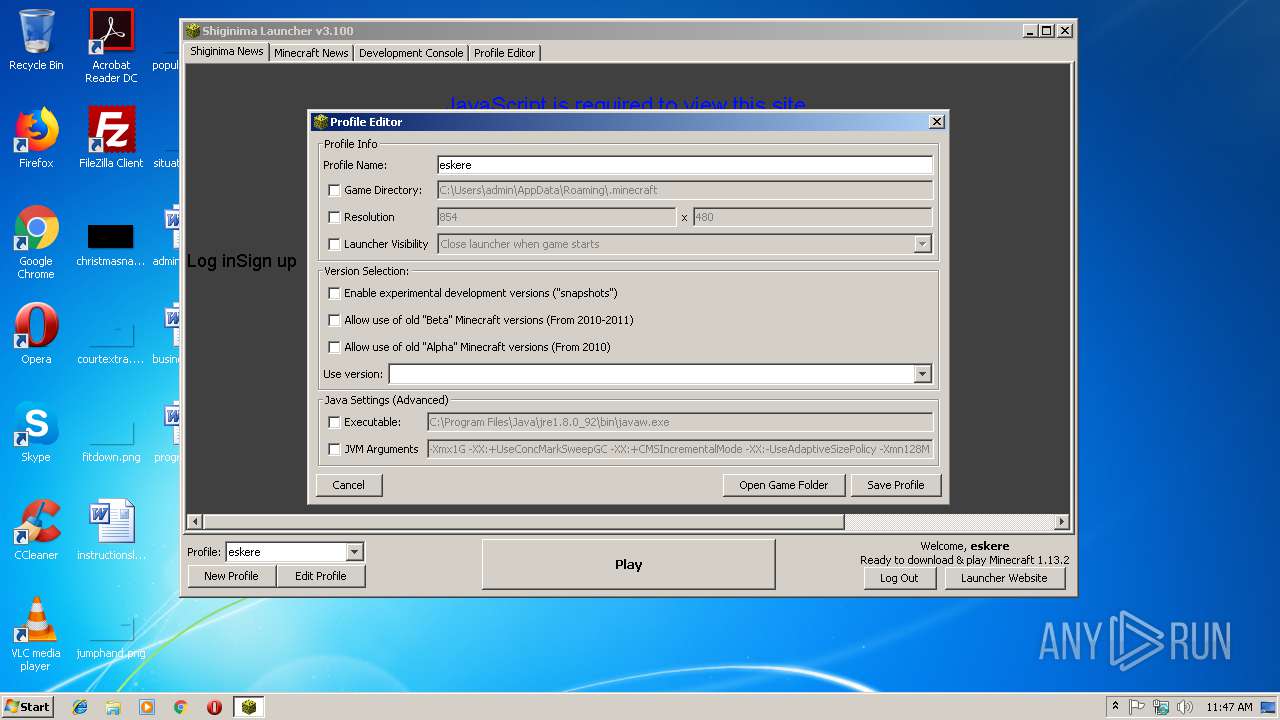The image size is (1280, 720).
Task: Click the big Play button
Action: [629, 564]
